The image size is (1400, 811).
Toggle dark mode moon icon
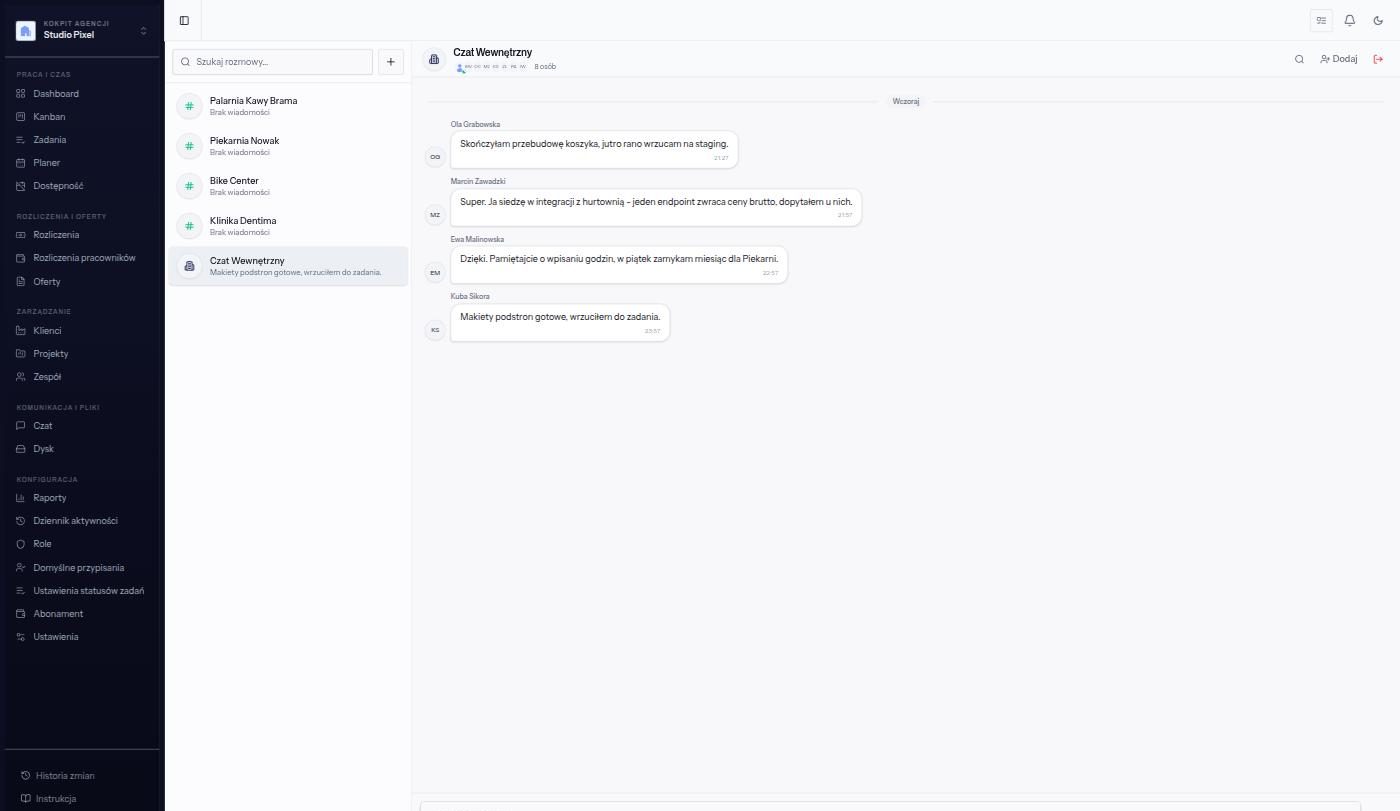pyautogui.click(x=1378, y=20)
